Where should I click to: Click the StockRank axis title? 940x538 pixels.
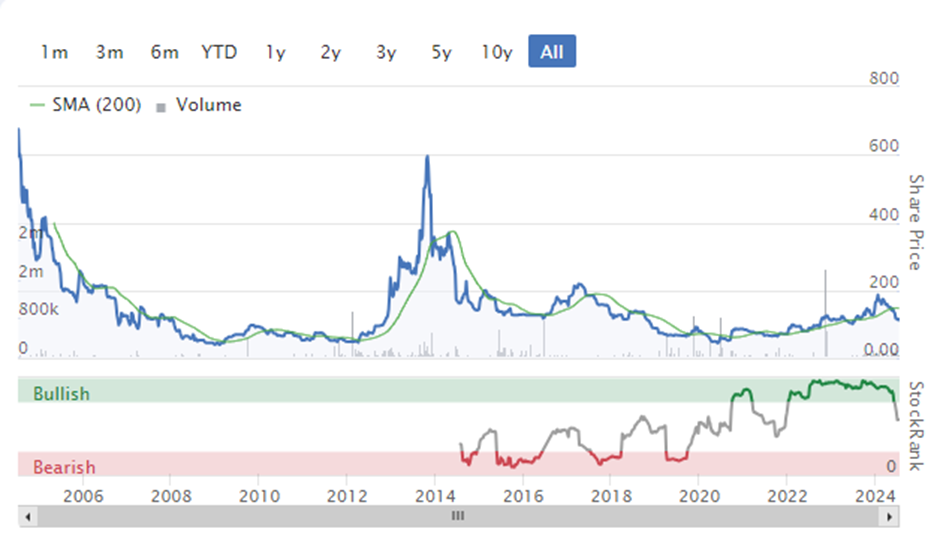[917, 426]
